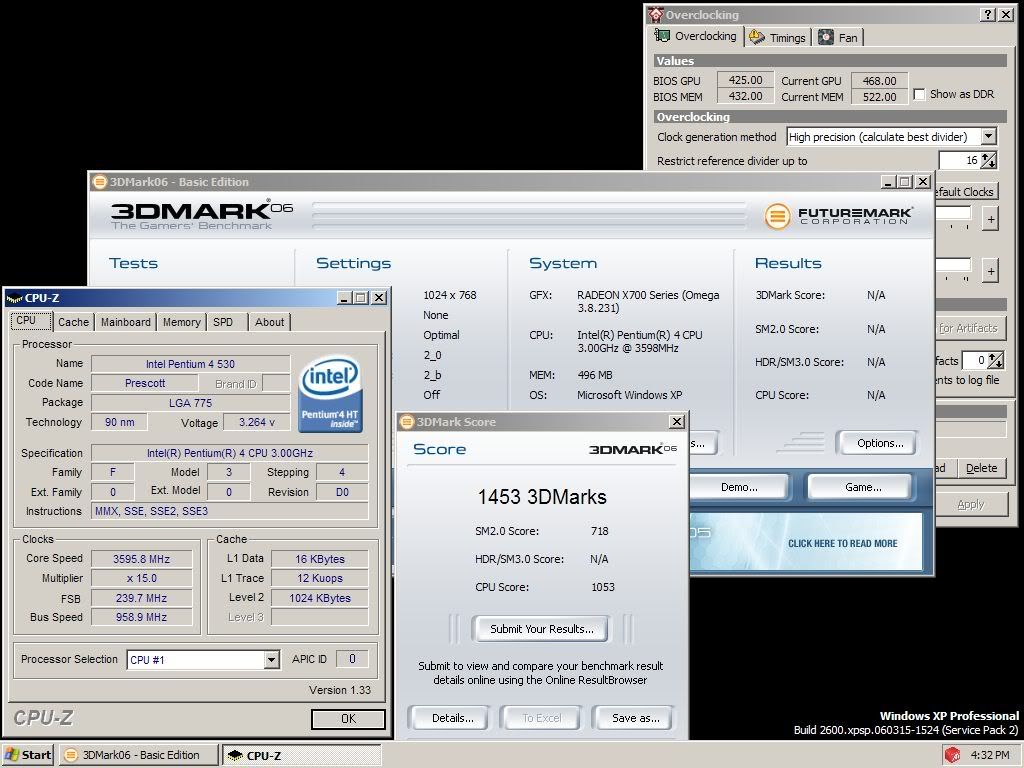Click the Multiplier value x 15.0
This screenshot has width=1024, height=768.
pos(142,579)
